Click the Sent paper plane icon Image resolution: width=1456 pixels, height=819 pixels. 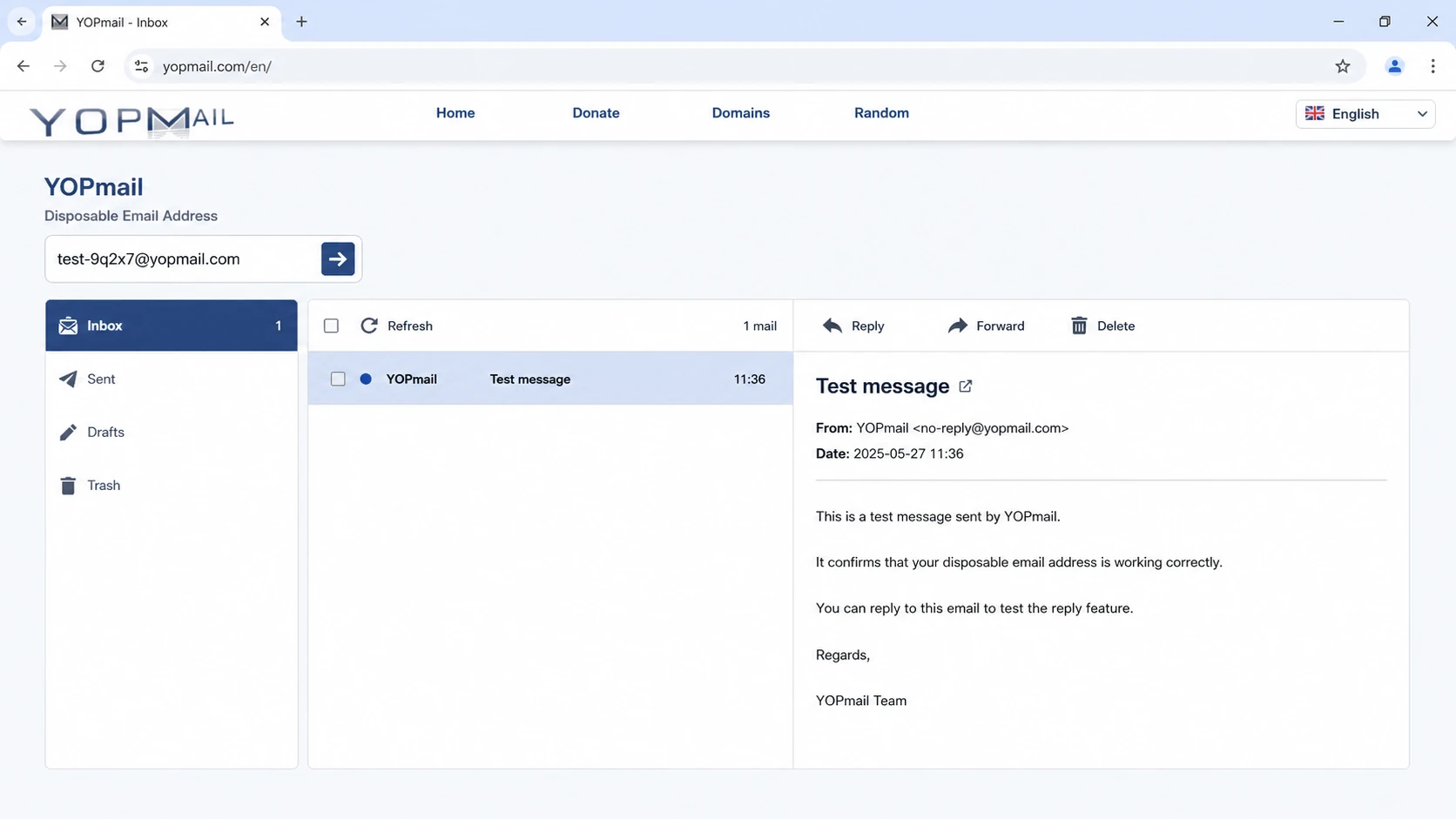coord(68,379)
